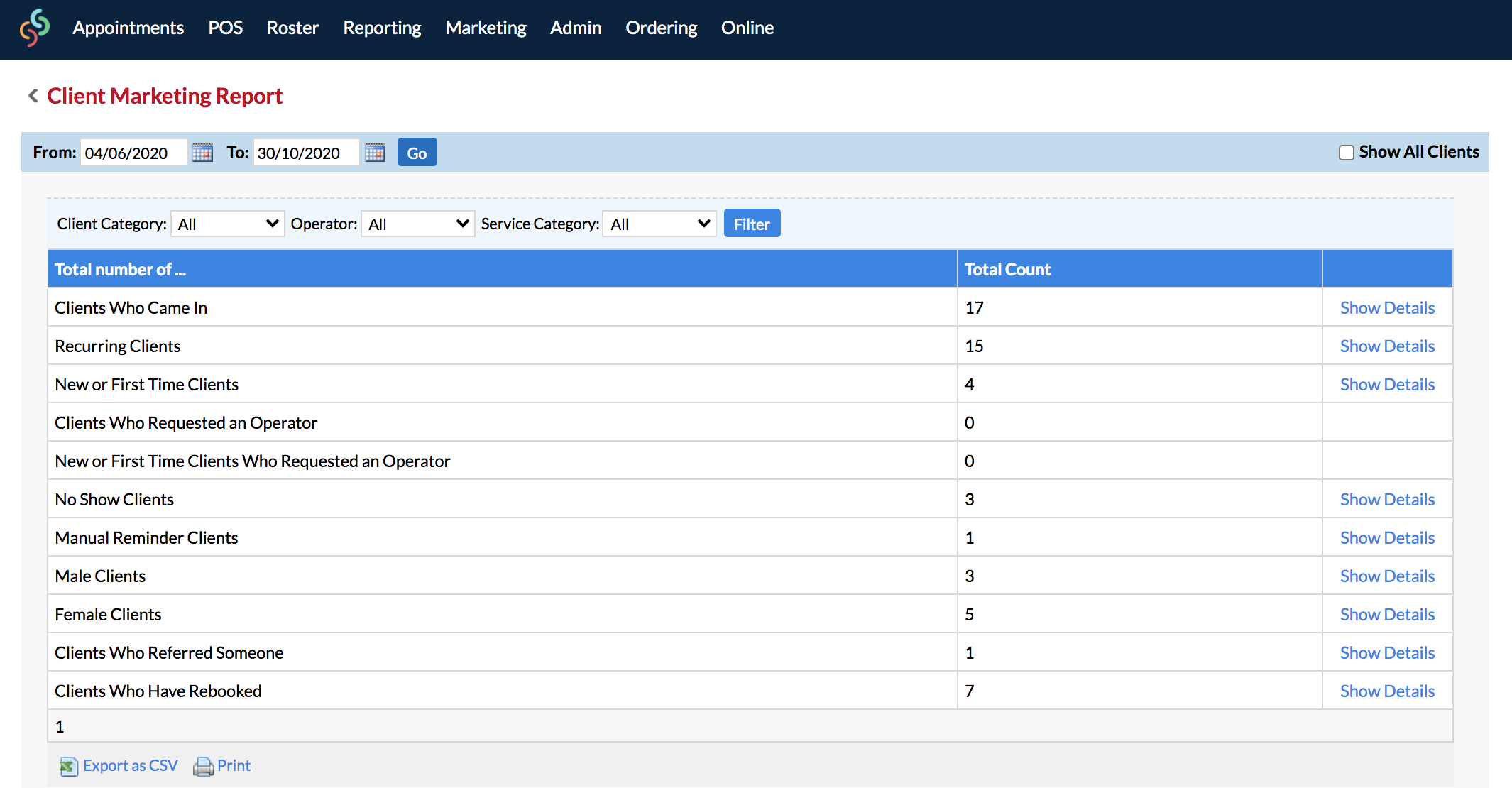Click the app logo icon
Viewport: 1512px width, 788px height.
35,28
